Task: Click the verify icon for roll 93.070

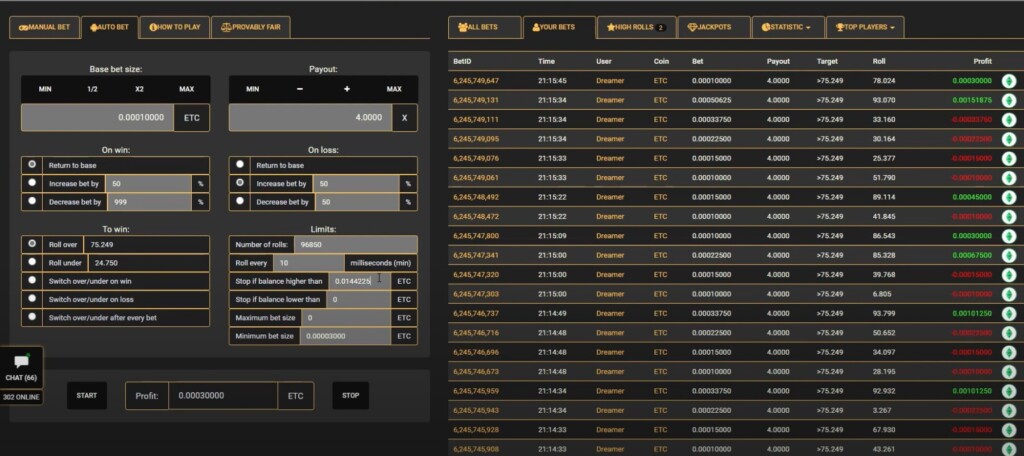Action: 1009,100
